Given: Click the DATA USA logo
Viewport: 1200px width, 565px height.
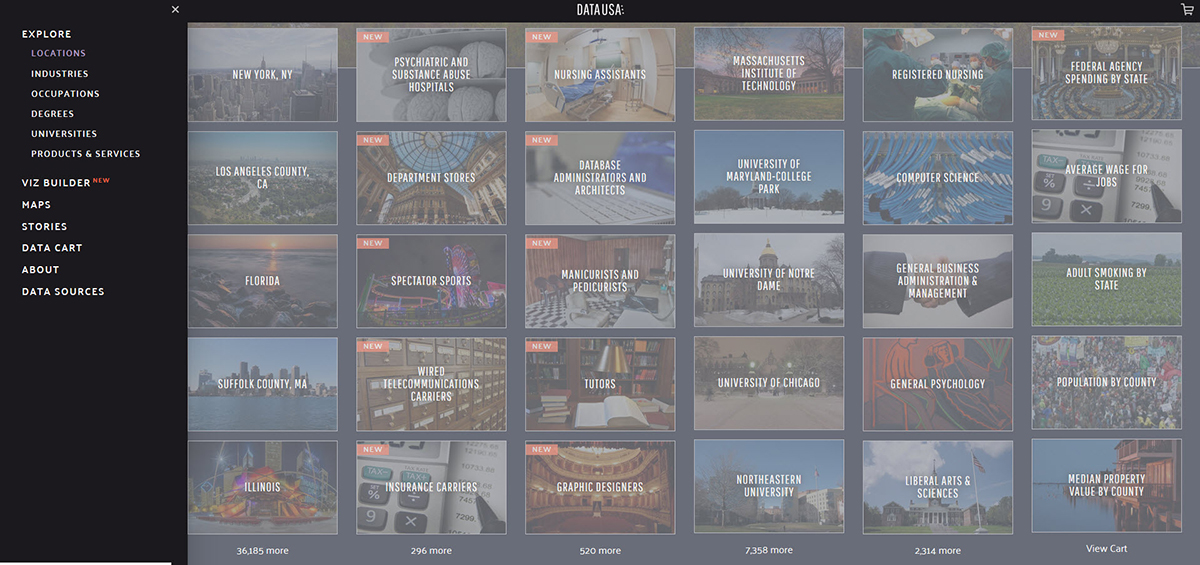Looking at the screenshot, I should 600,10.
